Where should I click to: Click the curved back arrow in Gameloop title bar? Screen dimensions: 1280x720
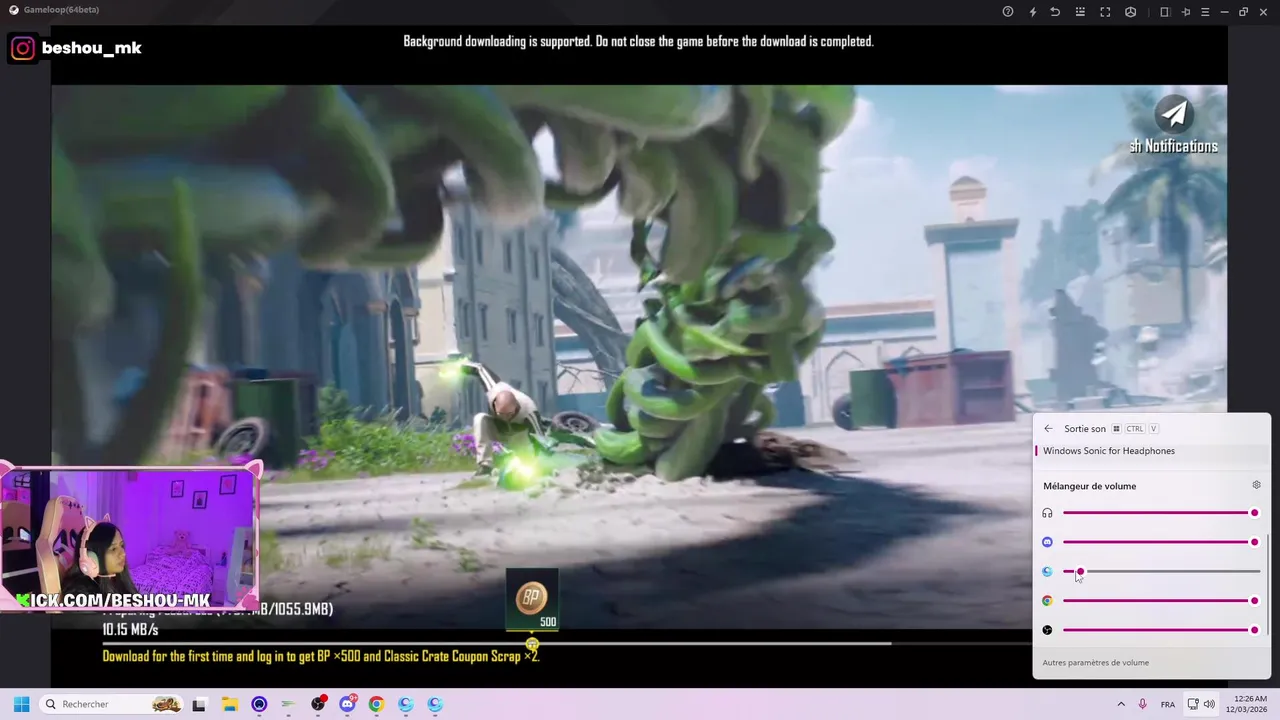(x=1055, y=12)
